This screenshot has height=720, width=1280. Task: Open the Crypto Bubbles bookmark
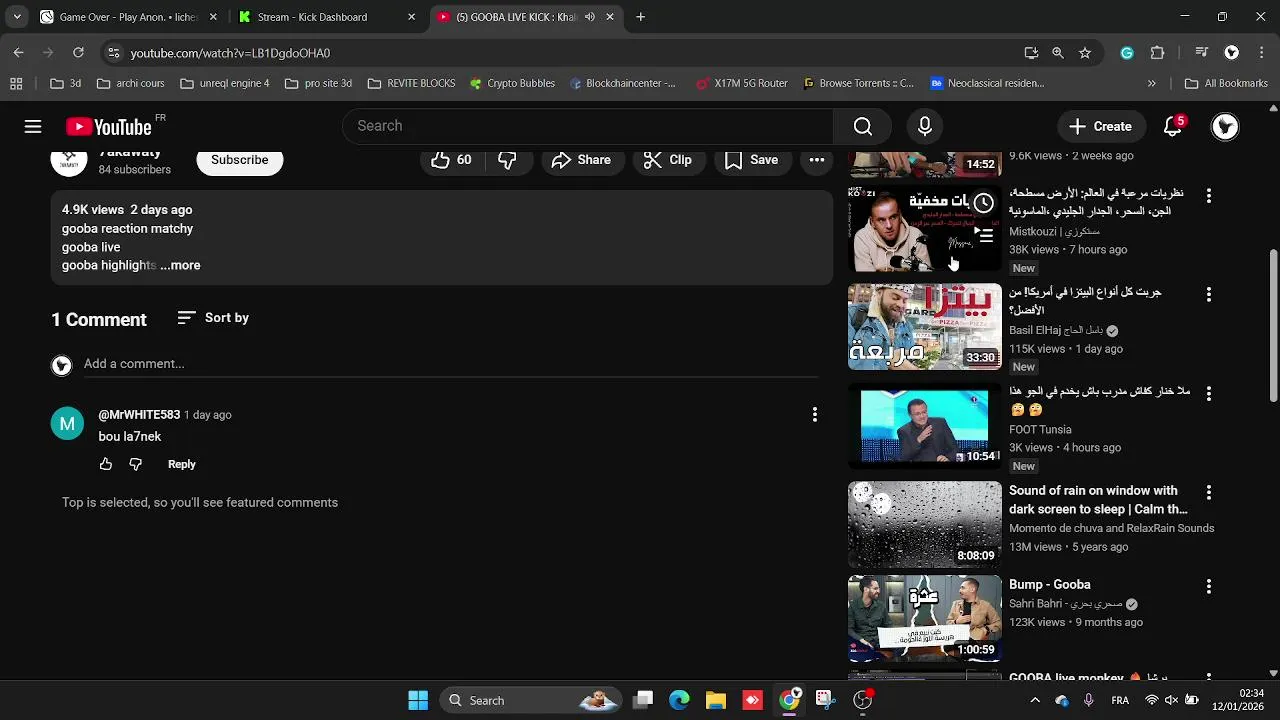point(512,84)
